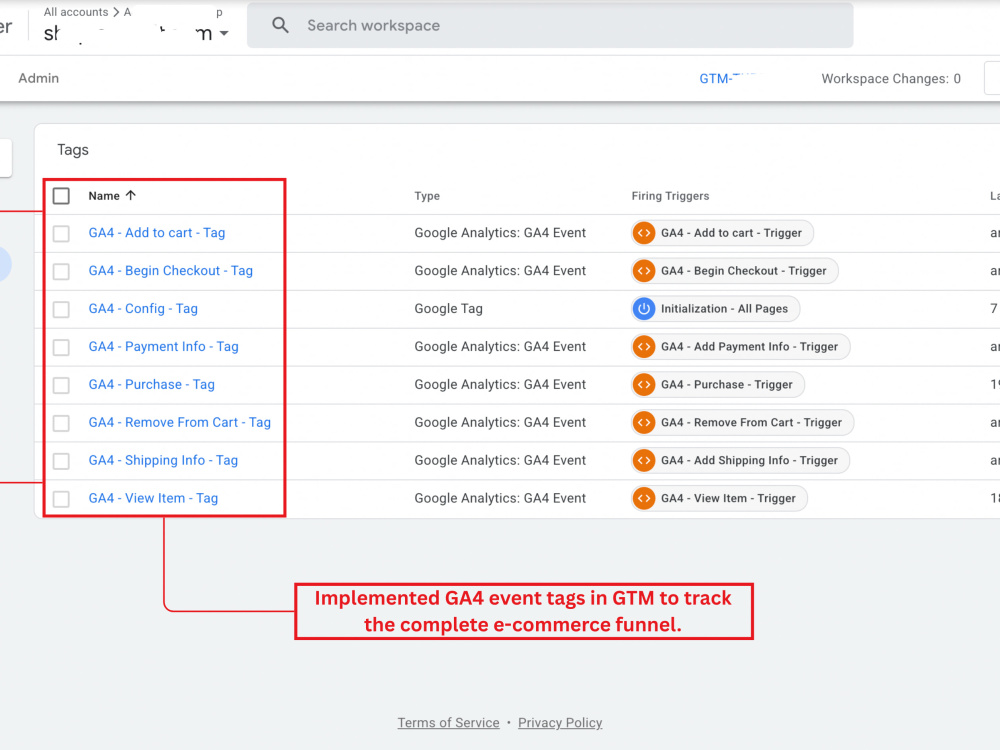Screen dimensions: 1000x750
Task: Open the GA4 - Shipping Info - Tag
Action: pyautogui.click(x=163, y=460)
